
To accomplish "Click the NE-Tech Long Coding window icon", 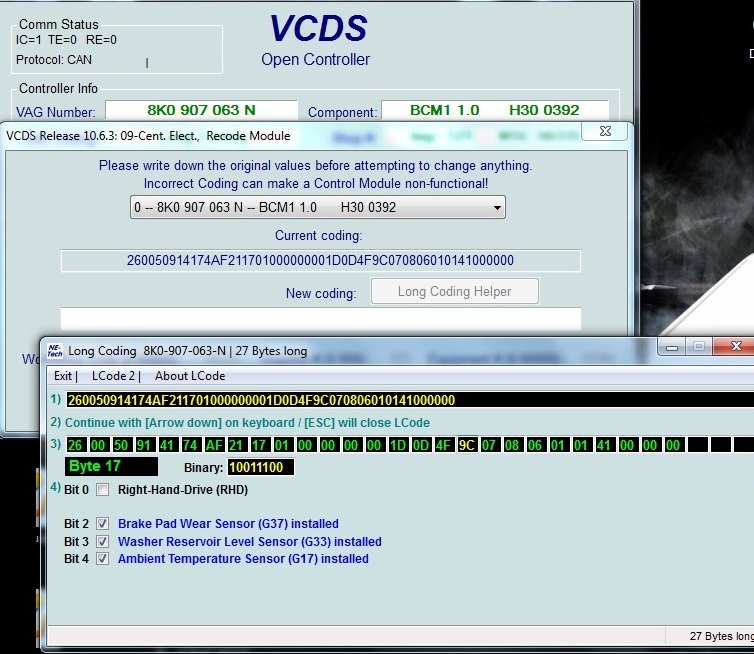I will 55,351.
